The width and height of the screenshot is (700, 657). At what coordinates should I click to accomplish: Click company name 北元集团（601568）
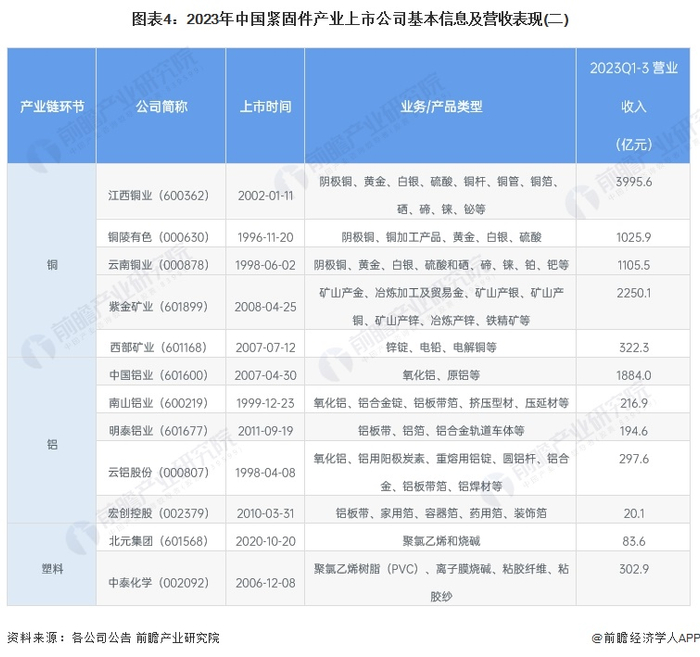point(158,541)
